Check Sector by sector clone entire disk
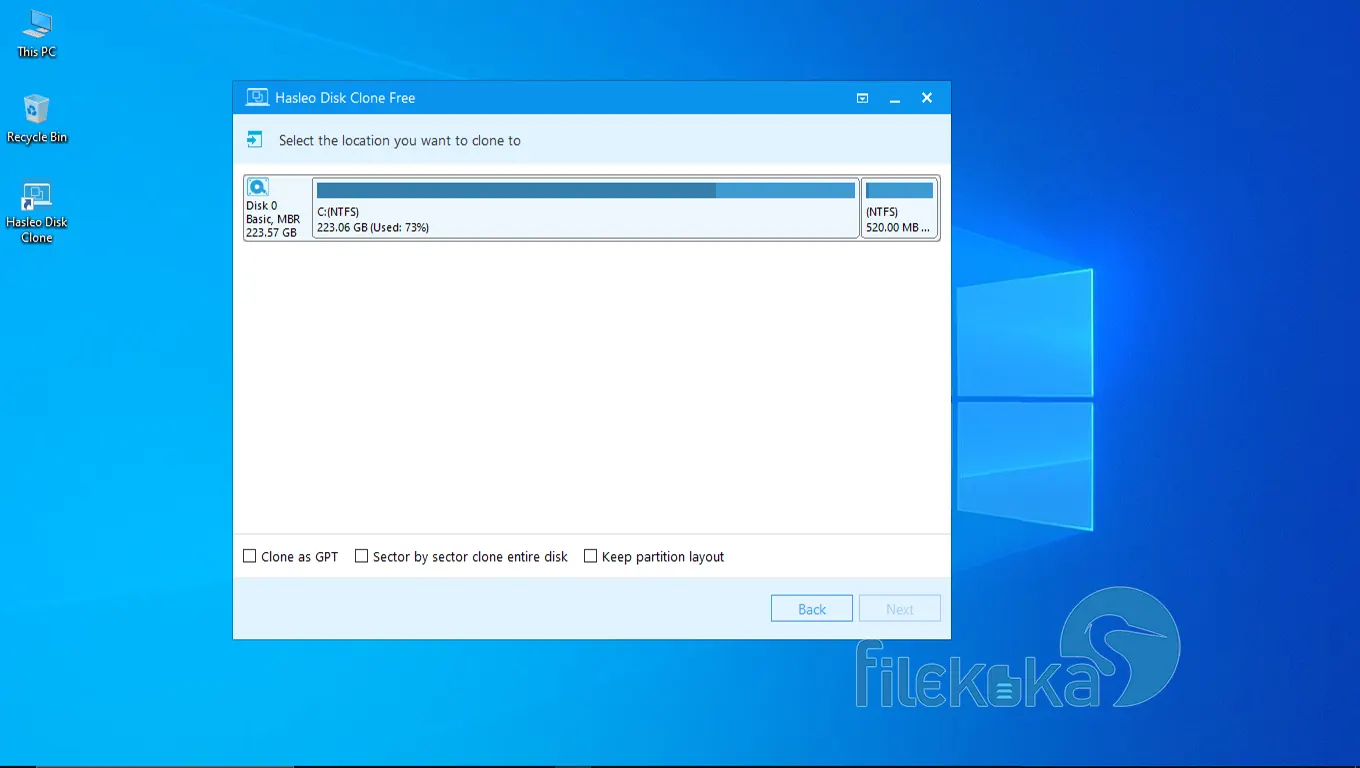The height and width of the screenshot is (768, 1360). point(362,556)
